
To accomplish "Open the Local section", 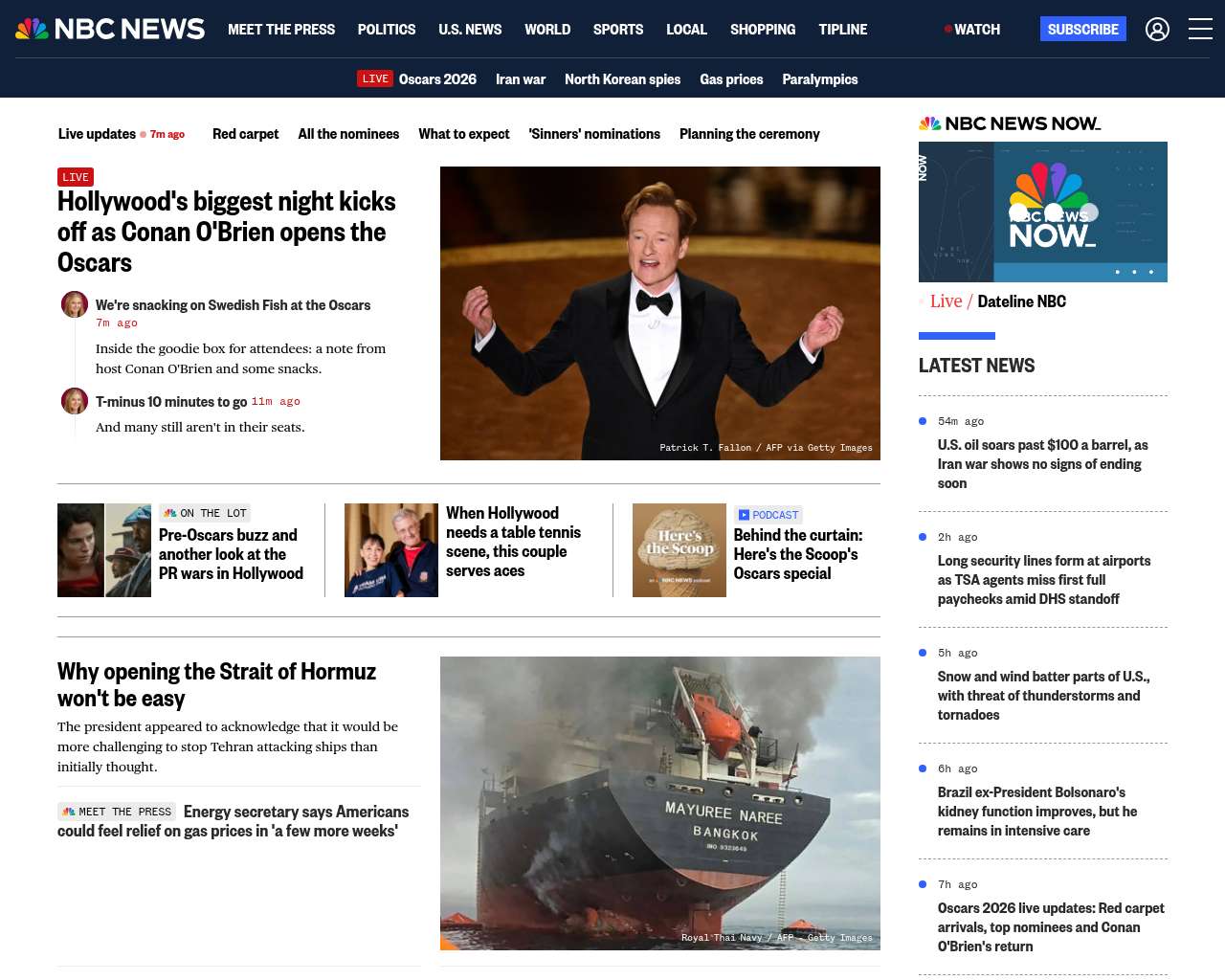I will (686, 29).
